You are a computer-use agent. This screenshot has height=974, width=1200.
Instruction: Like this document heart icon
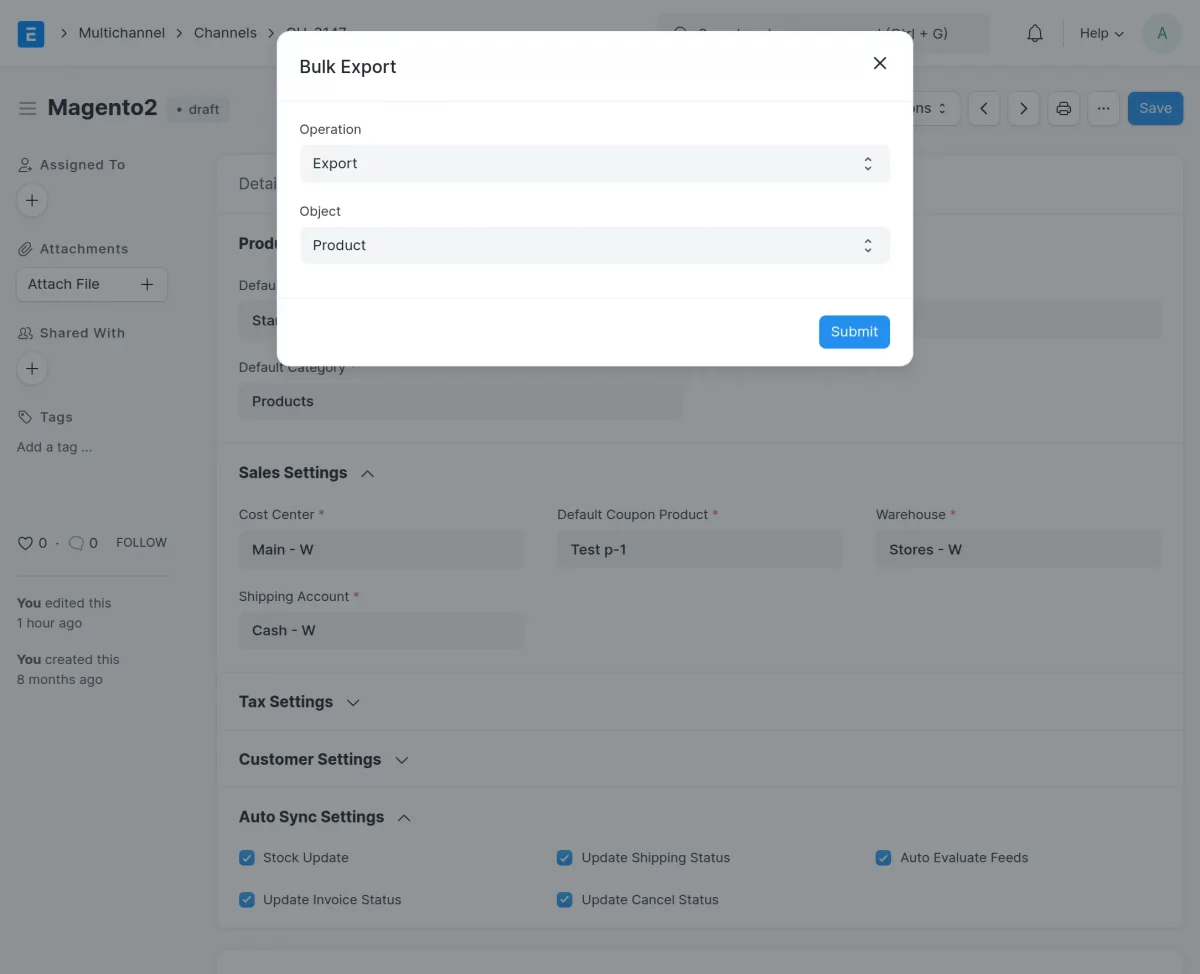[x=26, y=543]
